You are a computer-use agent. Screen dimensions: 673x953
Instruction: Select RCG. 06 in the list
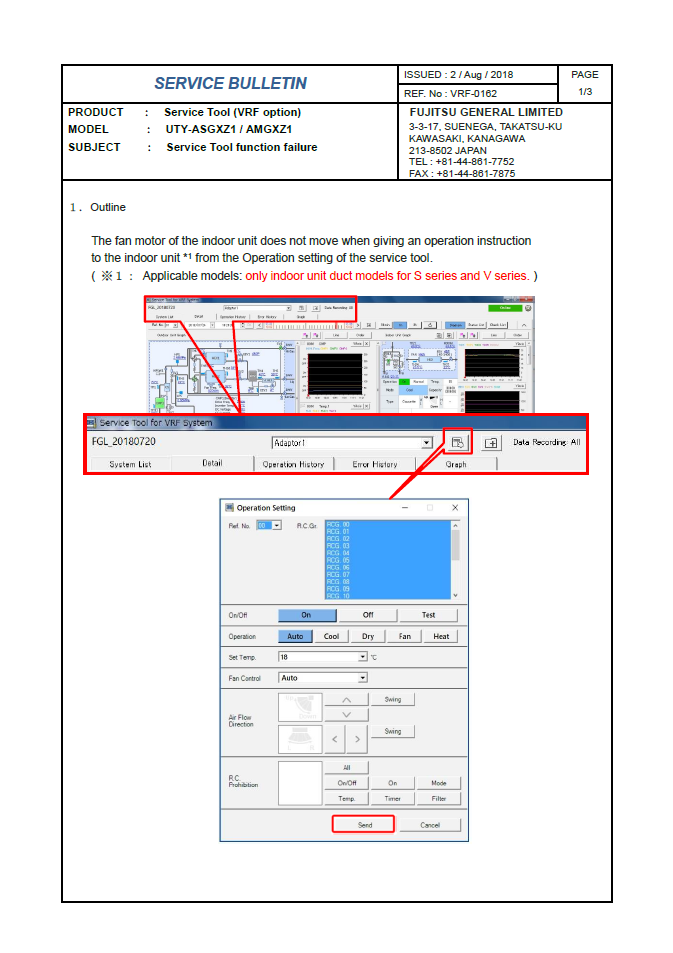(388, 568)
